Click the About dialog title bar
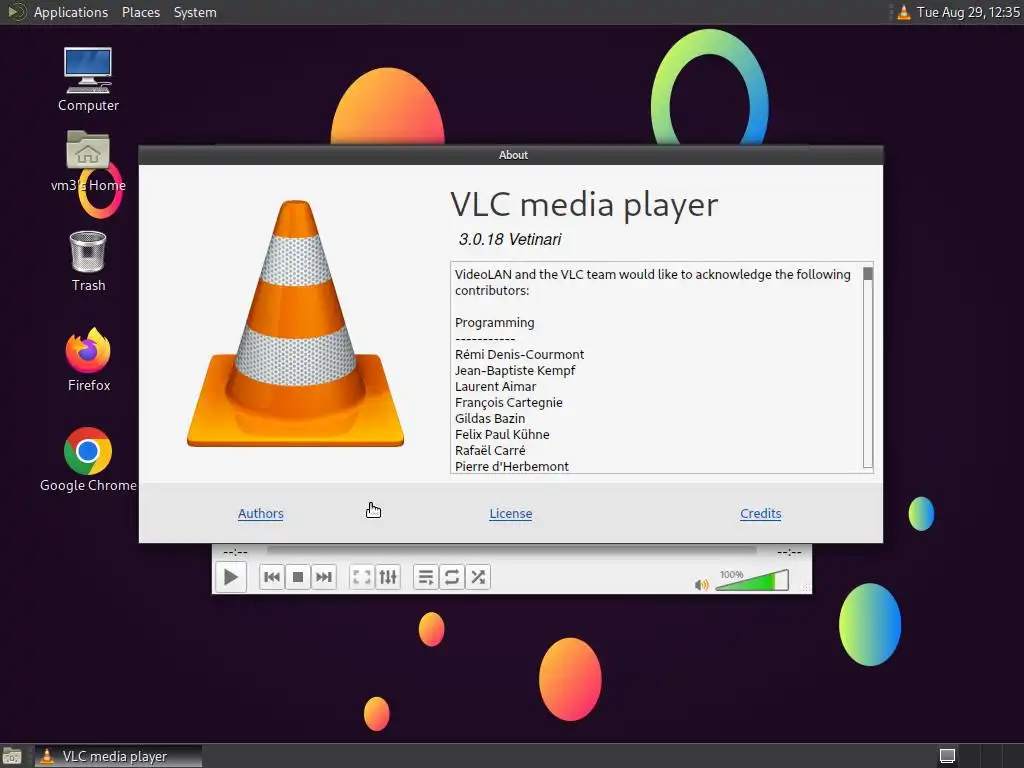The height and width of the screenshot is (768, 1024). [511, 155]
